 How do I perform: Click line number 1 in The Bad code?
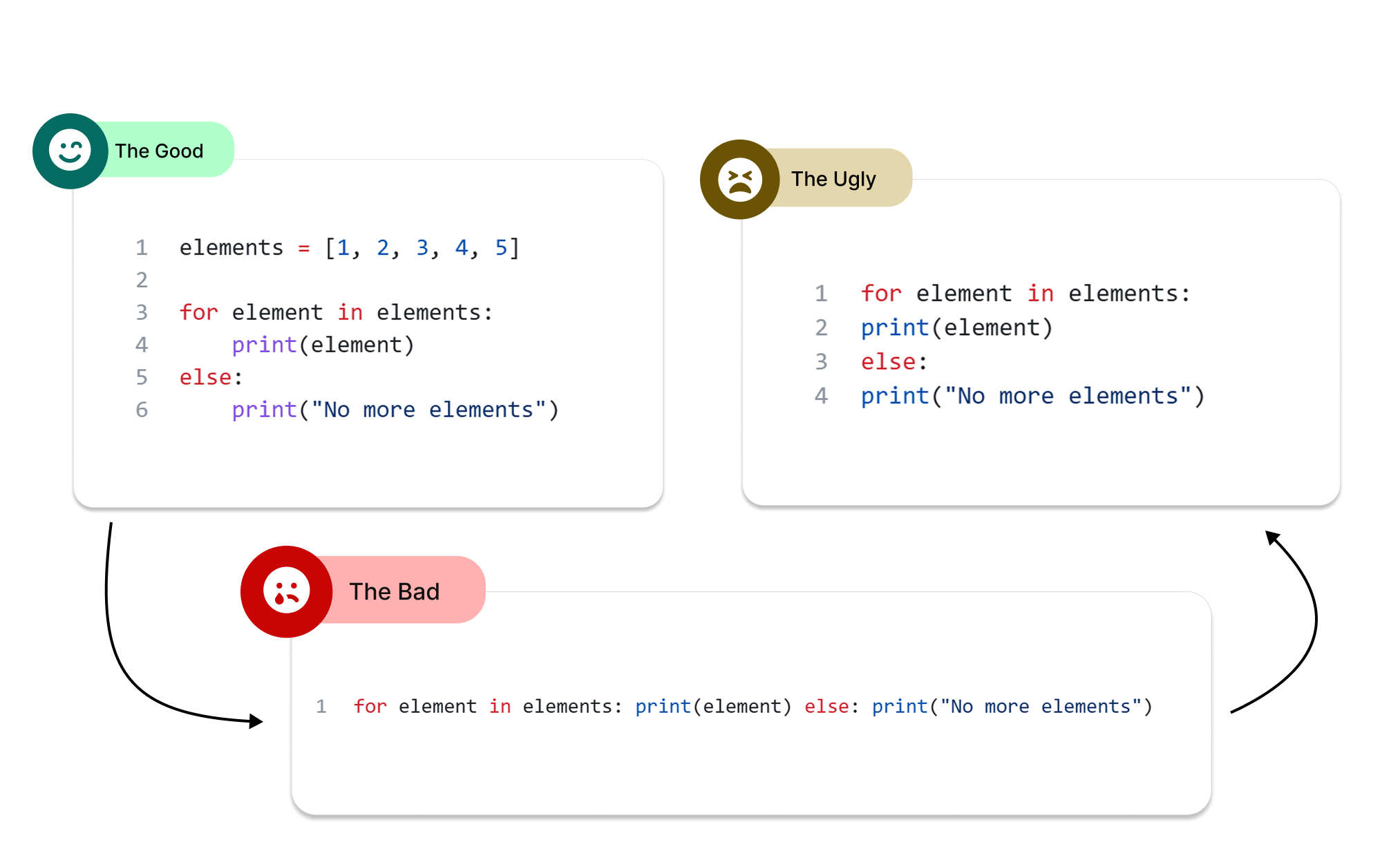click(321, 706)
